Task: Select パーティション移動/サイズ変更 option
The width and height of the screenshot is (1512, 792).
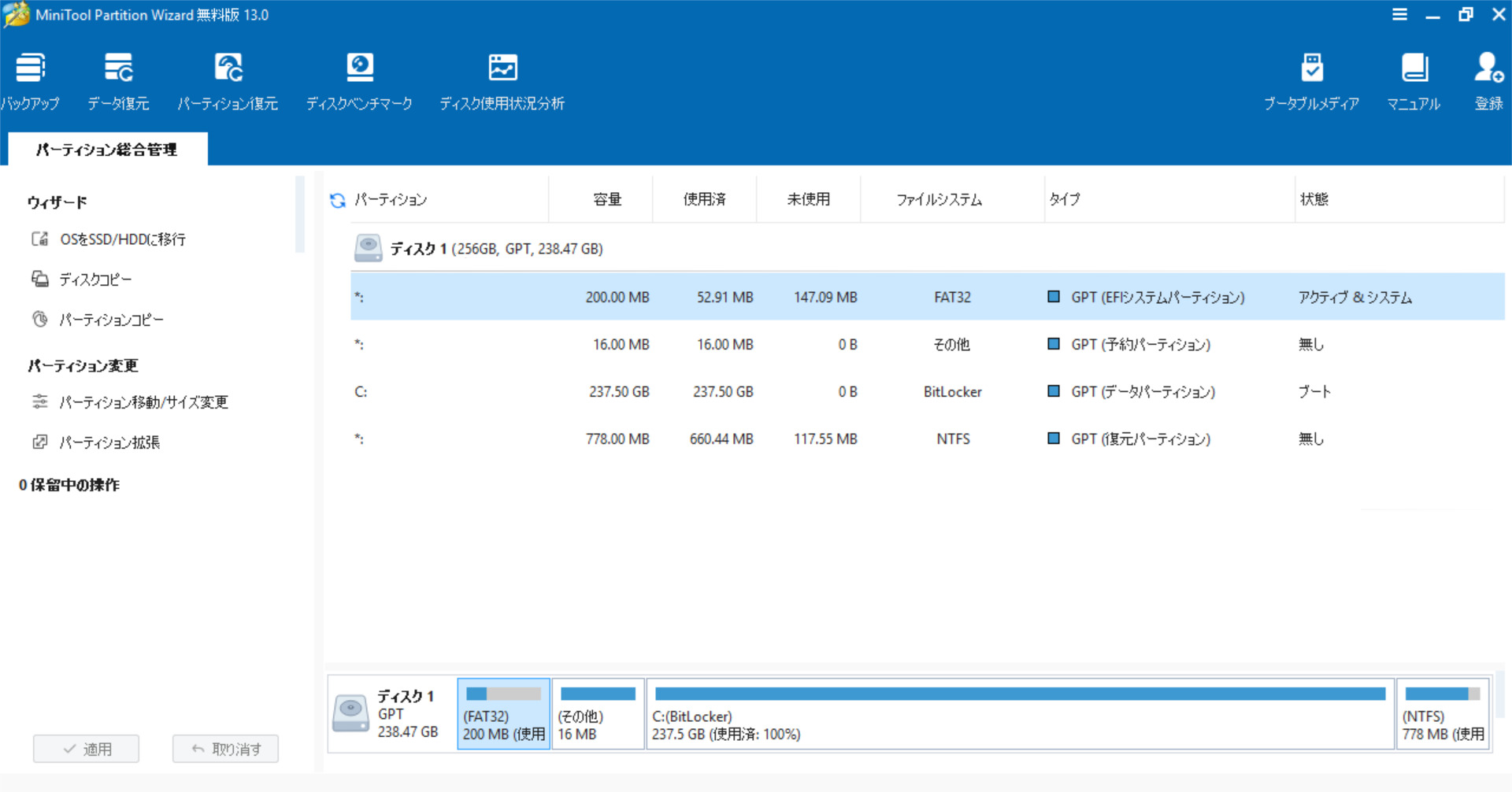Action: point(143,402)
